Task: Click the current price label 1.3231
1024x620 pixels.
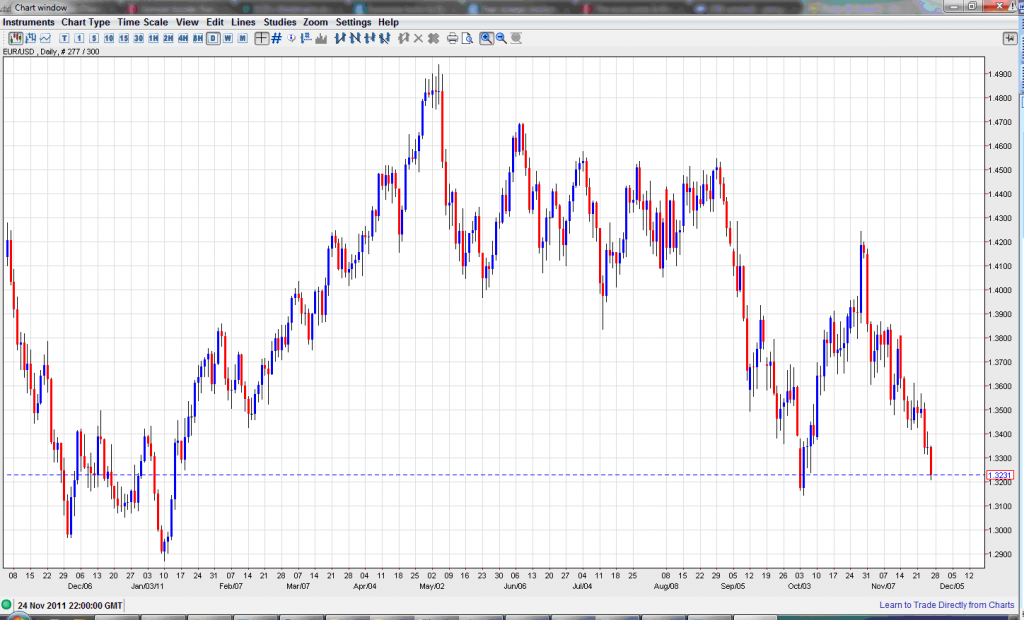Action: pyautogui.click(x=1000, y=476)
